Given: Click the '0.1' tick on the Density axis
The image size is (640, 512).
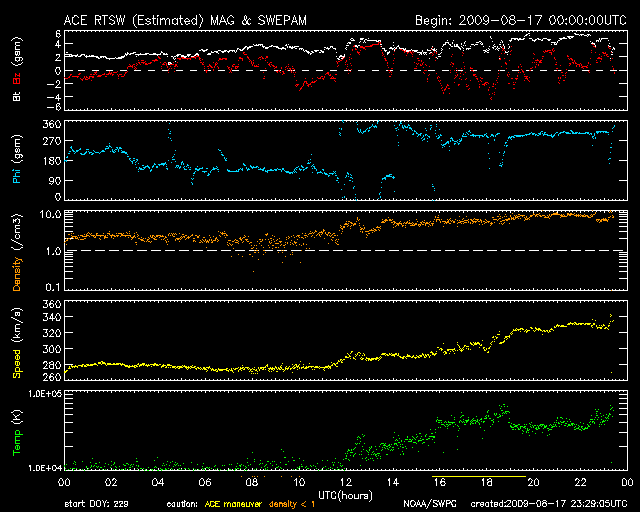Looking at the screenshot, I should pos(53,287).
